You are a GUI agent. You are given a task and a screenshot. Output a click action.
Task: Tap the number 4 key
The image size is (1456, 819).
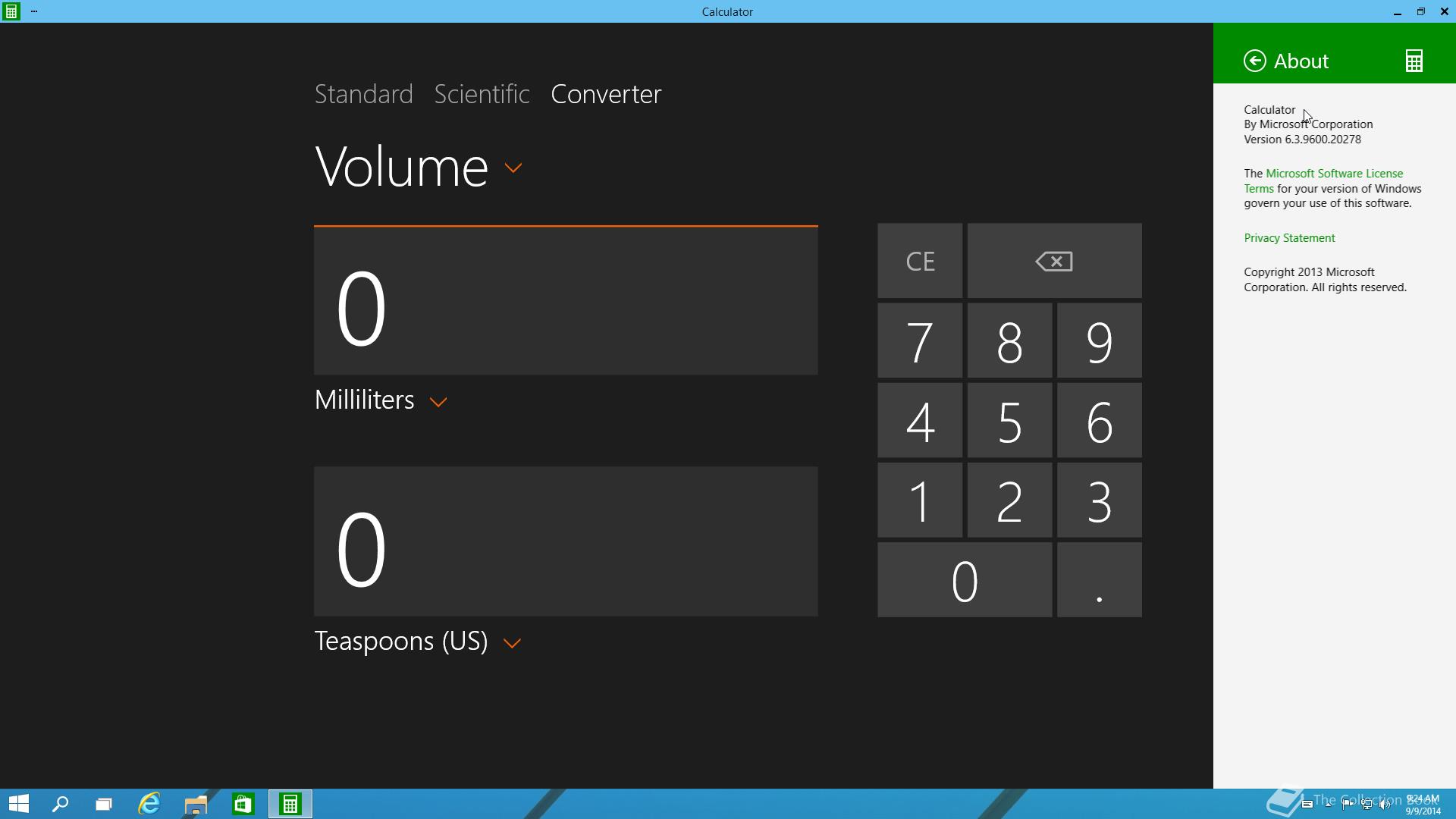[920, 420]
